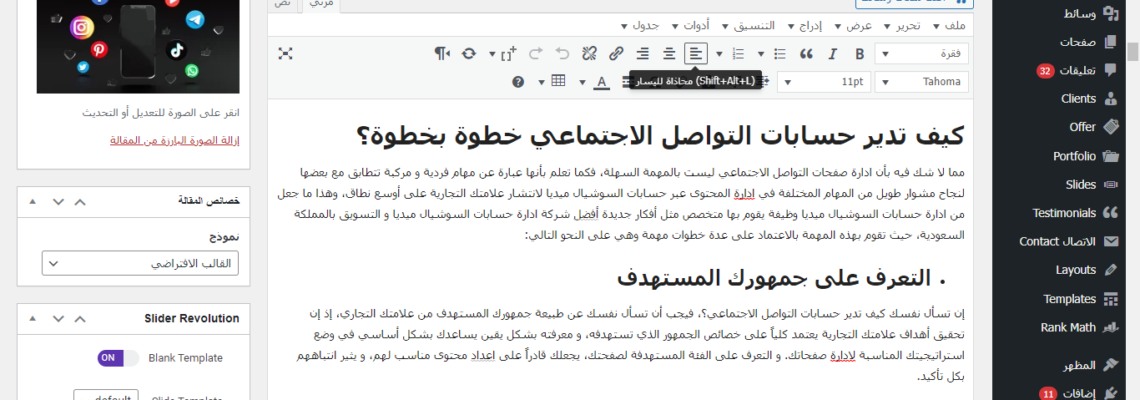Collapse the خصائص المقالة panel triangle
The image size is (1140, 400).
(31, 201)
